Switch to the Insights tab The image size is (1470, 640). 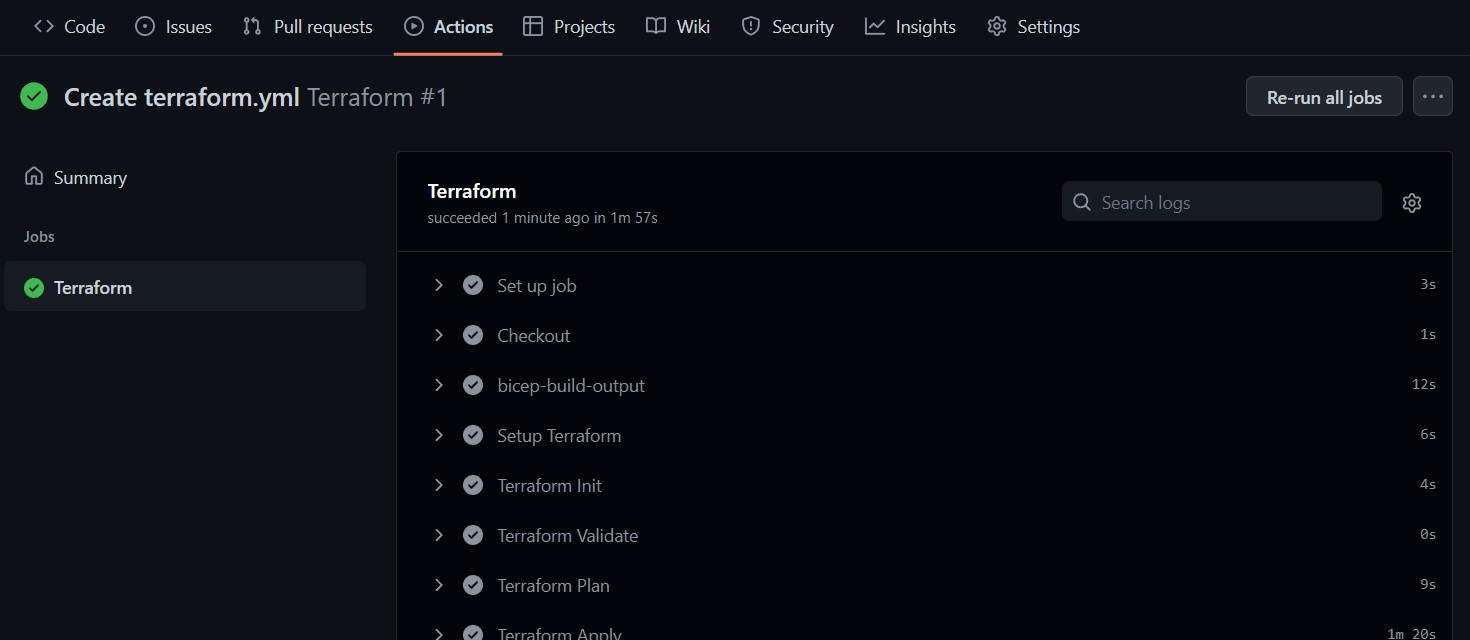910,27
